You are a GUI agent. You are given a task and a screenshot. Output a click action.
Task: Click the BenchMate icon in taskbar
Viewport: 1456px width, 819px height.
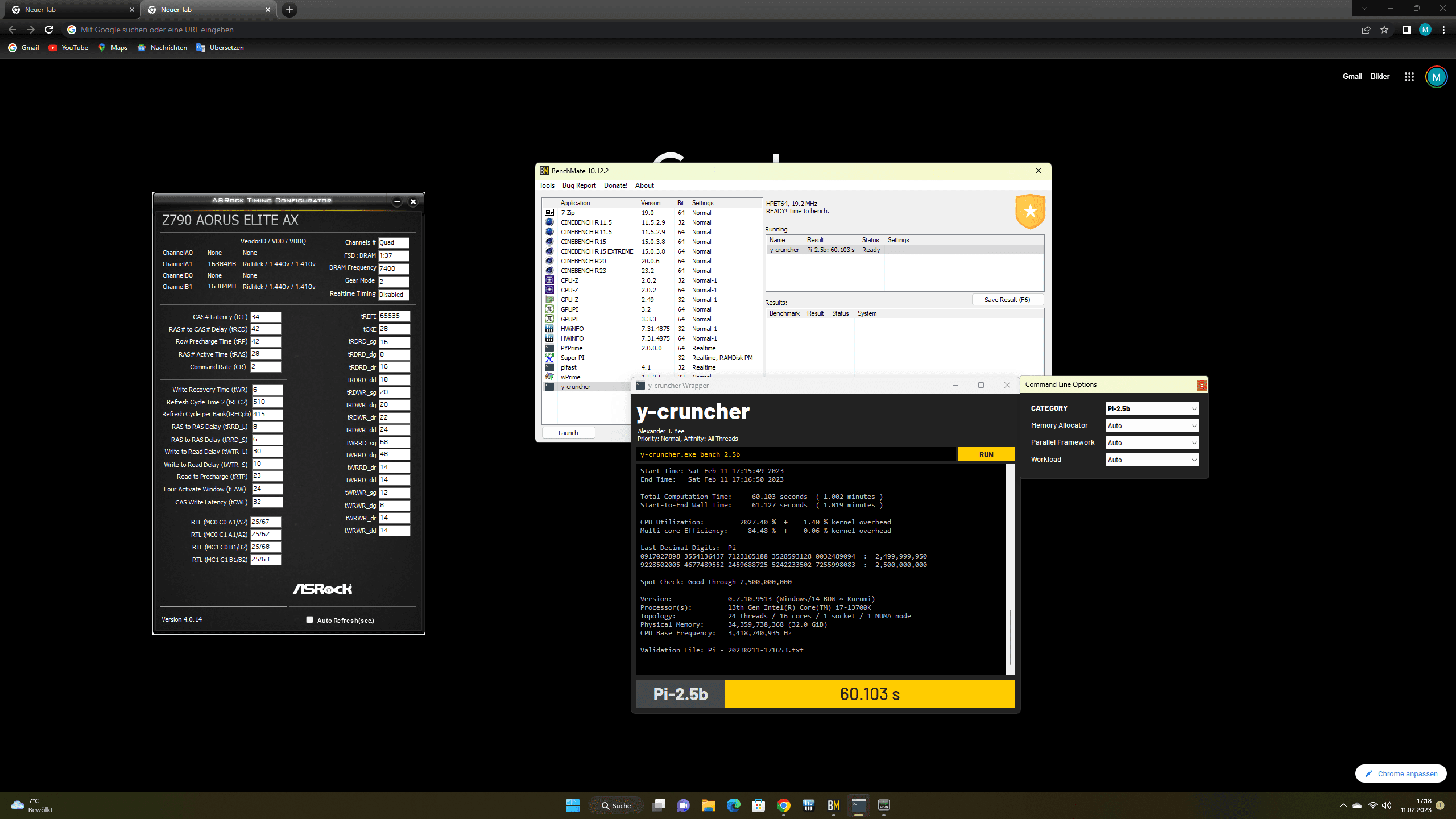pos(834,805)
